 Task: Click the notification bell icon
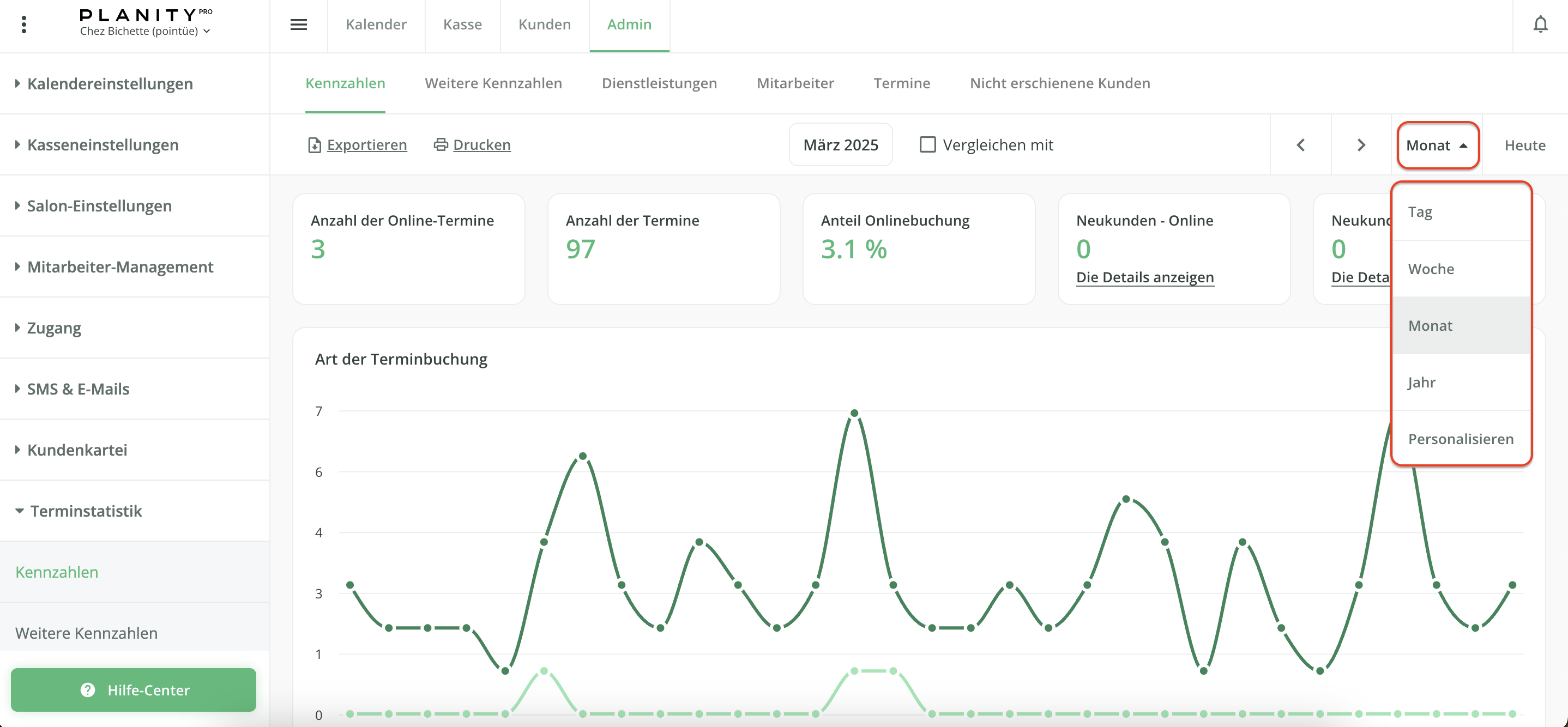[1540, 25]
